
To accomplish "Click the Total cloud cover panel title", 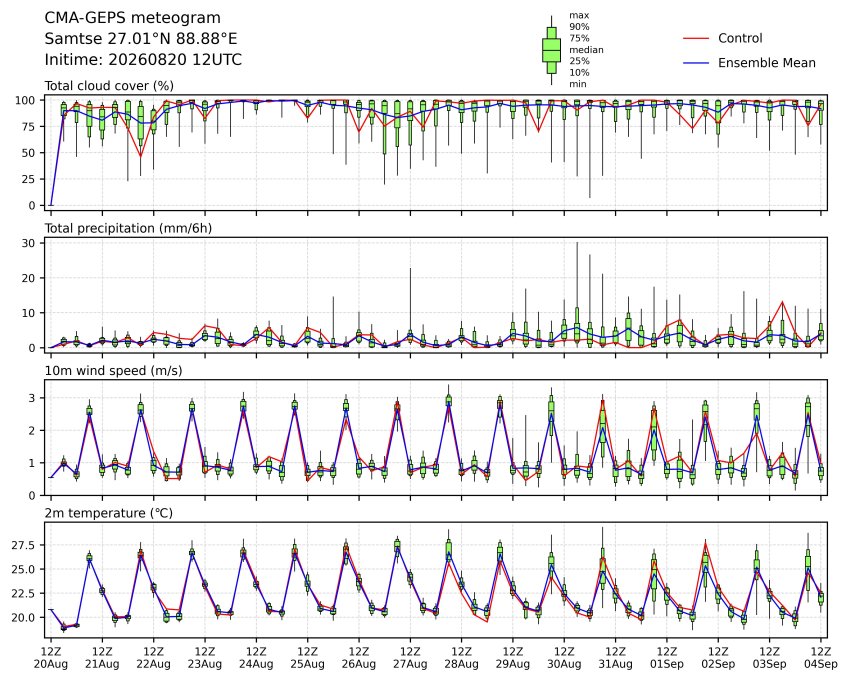I will click(109, 86).
